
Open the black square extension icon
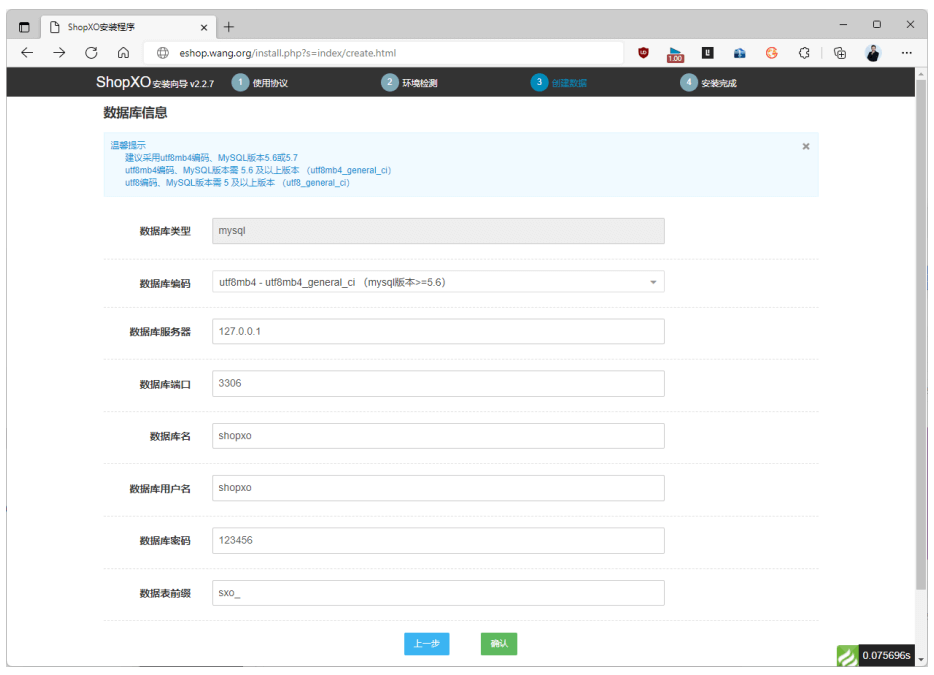pos(708,53)
